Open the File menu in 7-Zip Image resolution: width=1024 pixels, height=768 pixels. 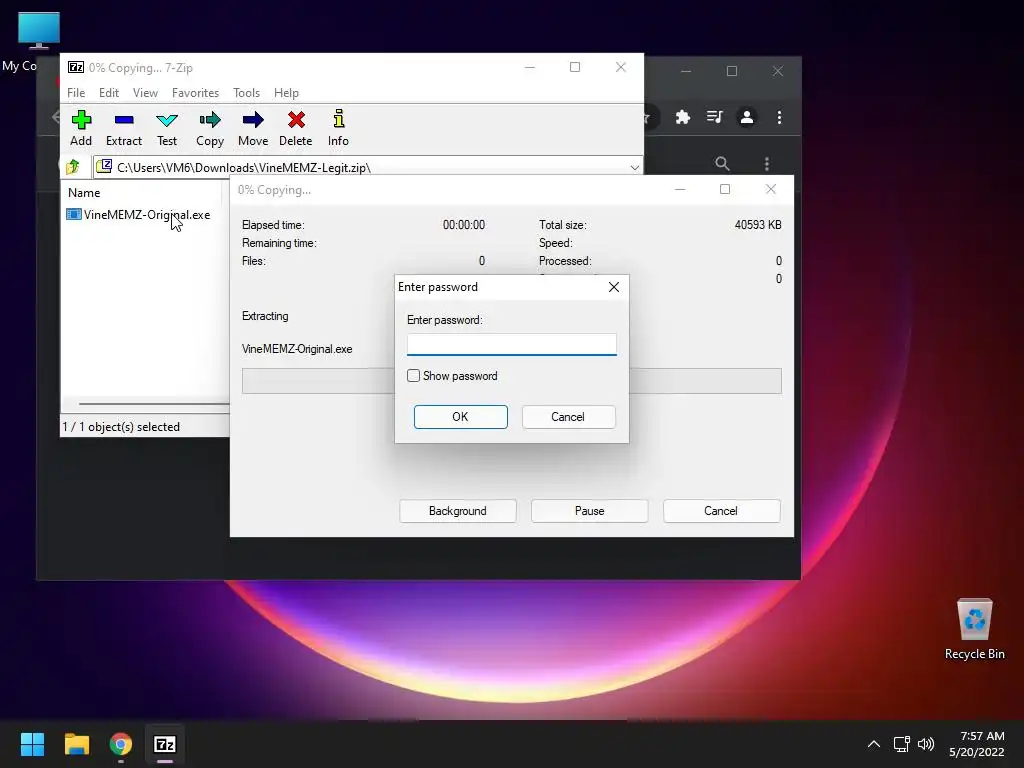coord(76,93)
